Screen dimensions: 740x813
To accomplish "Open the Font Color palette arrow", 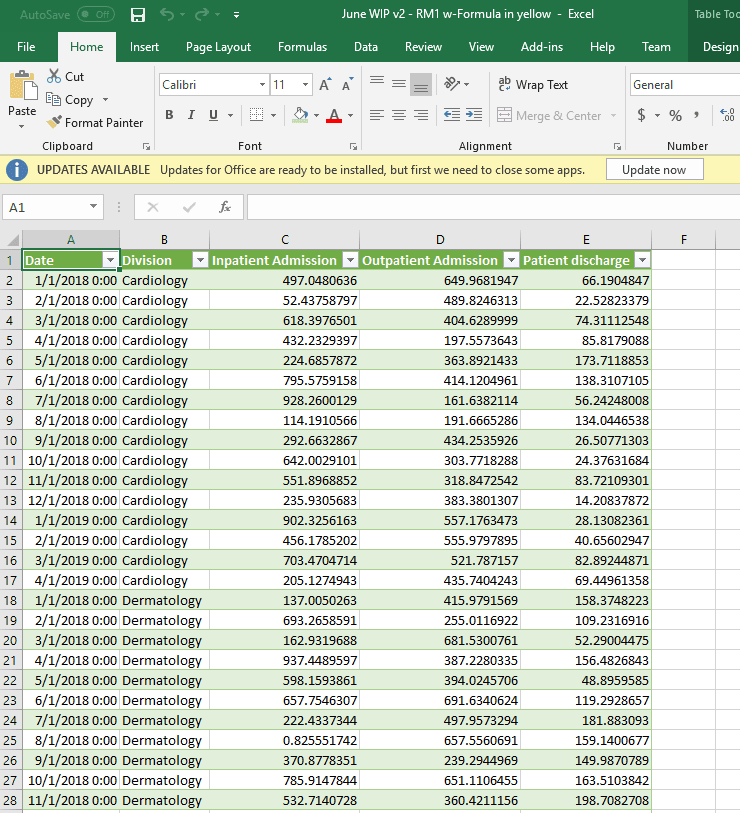I will click(x=351, y=116).
